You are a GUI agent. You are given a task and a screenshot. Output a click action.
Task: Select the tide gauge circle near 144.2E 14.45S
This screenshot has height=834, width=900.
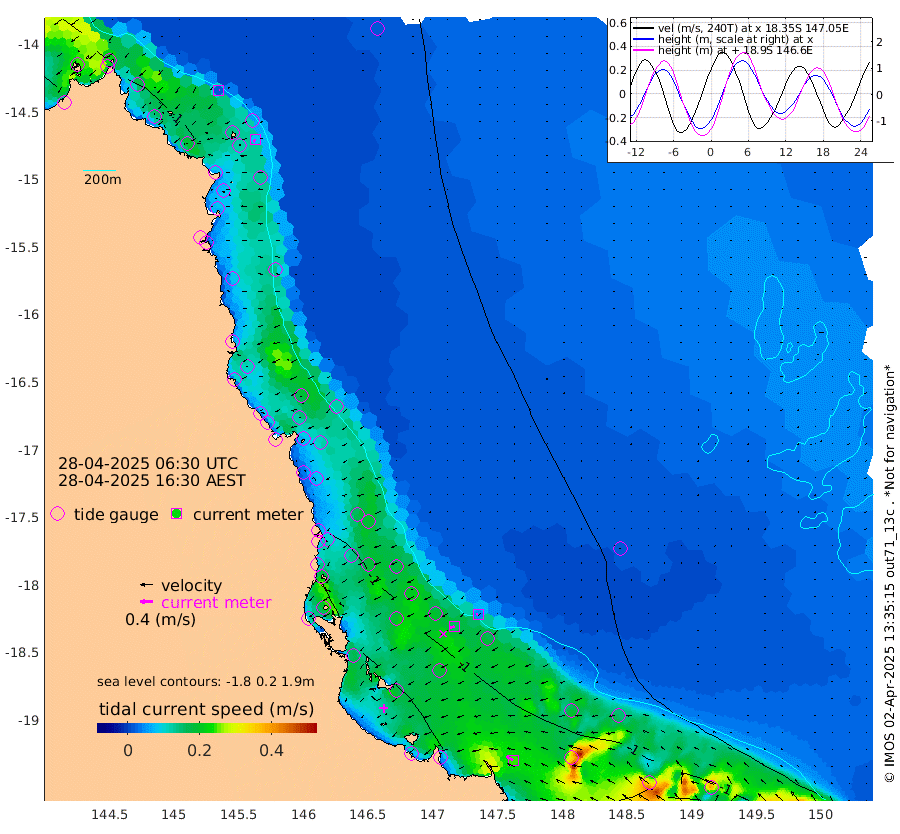tap(64, 103)
